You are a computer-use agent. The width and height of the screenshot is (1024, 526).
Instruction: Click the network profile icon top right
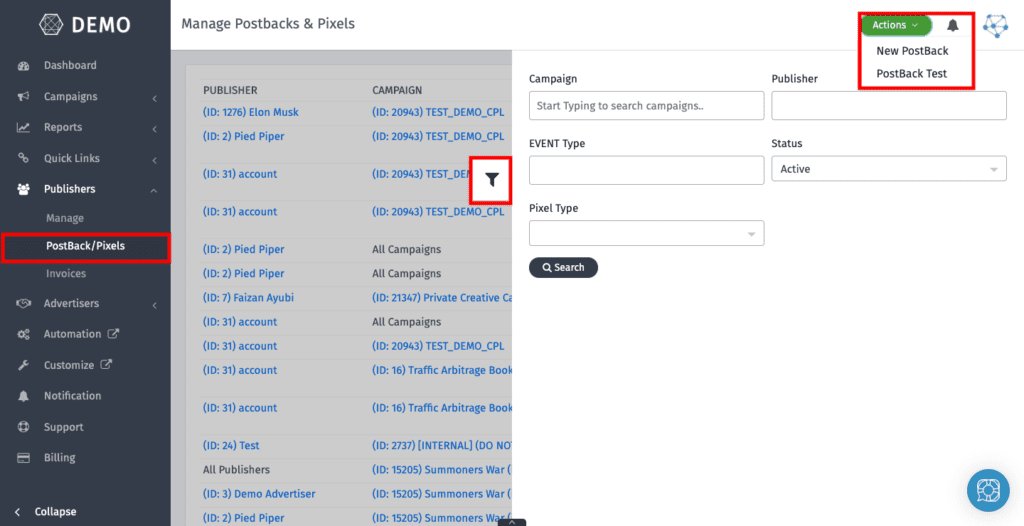point(995,26)
